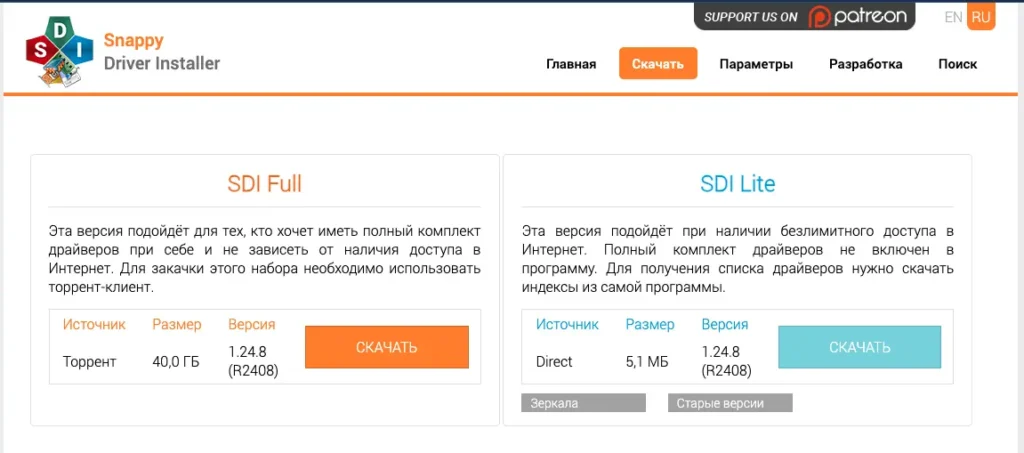Click the Snappy Driver Installer title text
The width and height of the screenshot is (1024, 453).
click(162, 52)
